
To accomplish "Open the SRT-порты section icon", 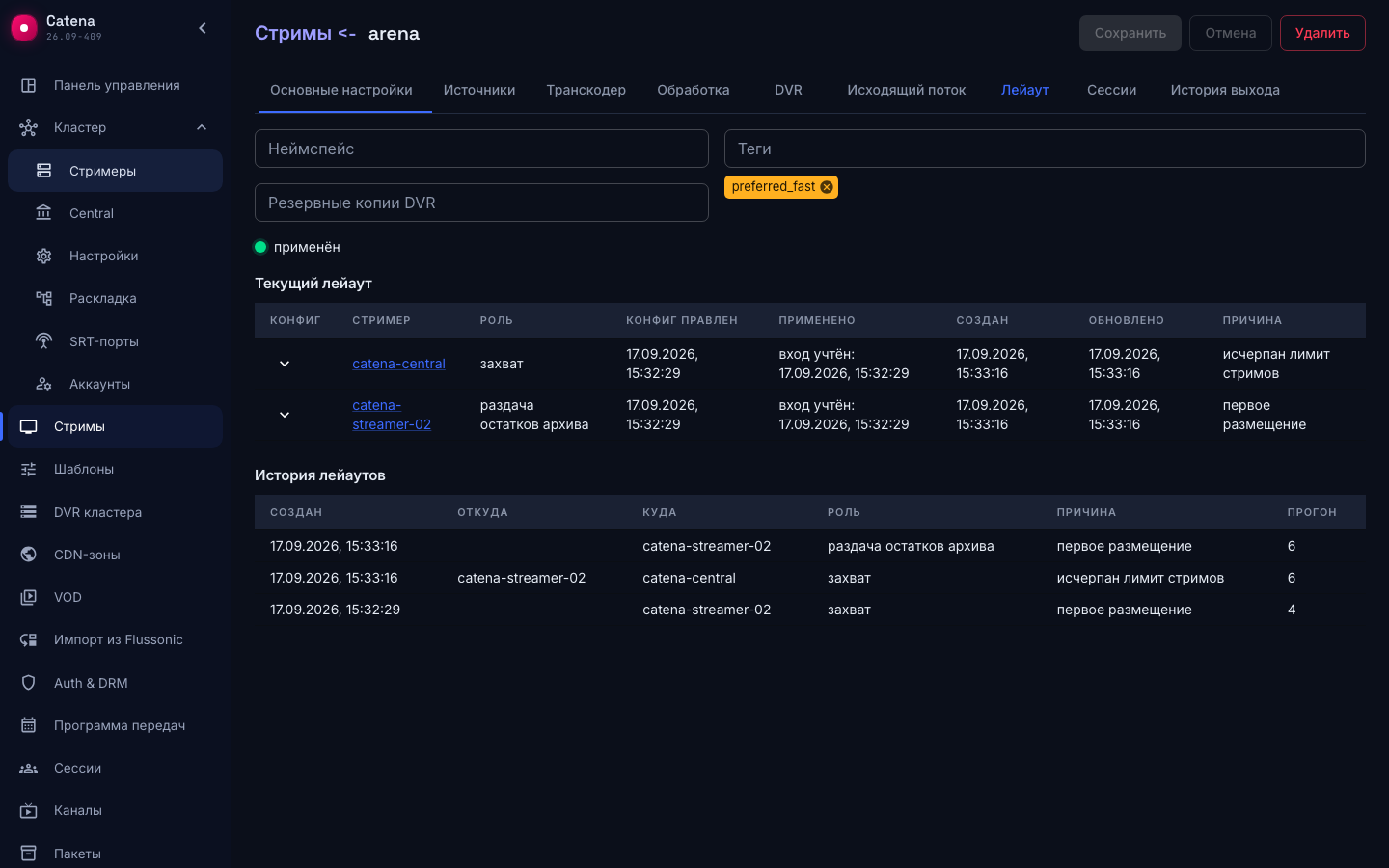I will pos(43,341).
